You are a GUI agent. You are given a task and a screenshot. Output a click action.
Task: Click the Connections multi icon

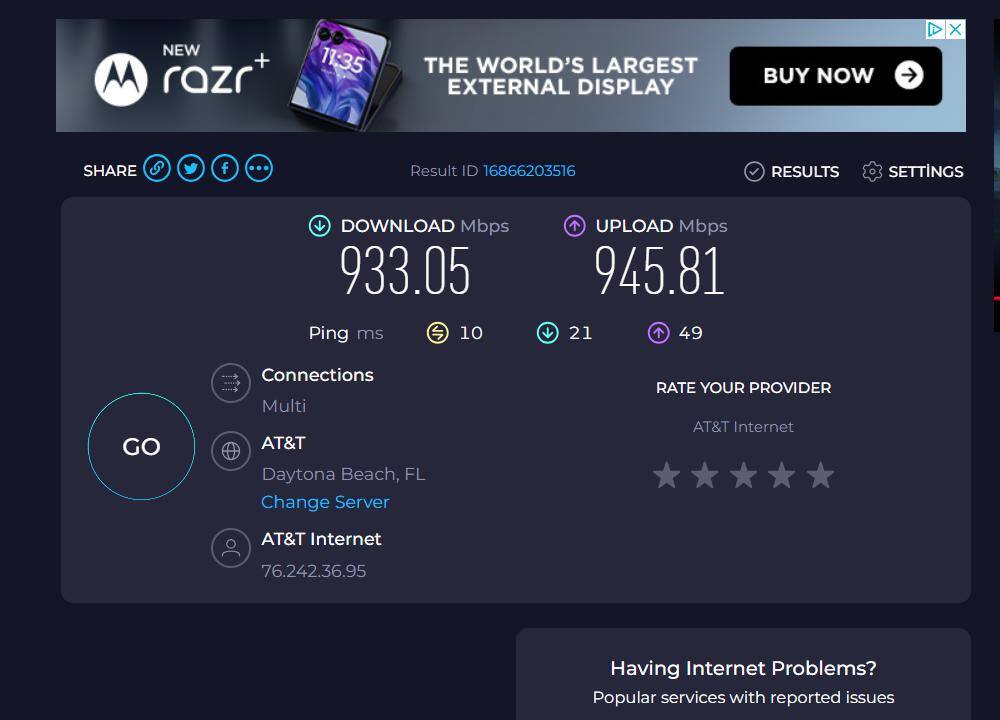231,383
